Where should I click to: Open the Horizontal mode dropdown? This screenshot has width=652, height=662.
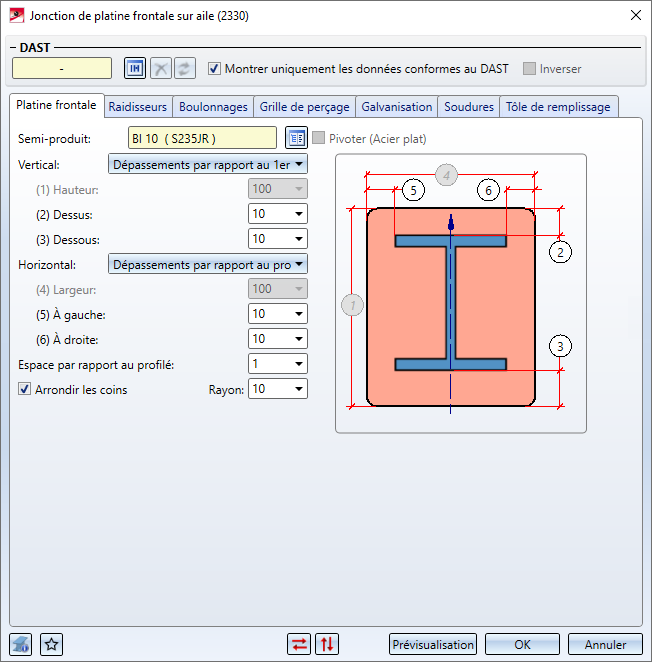(x=208, y=264)
